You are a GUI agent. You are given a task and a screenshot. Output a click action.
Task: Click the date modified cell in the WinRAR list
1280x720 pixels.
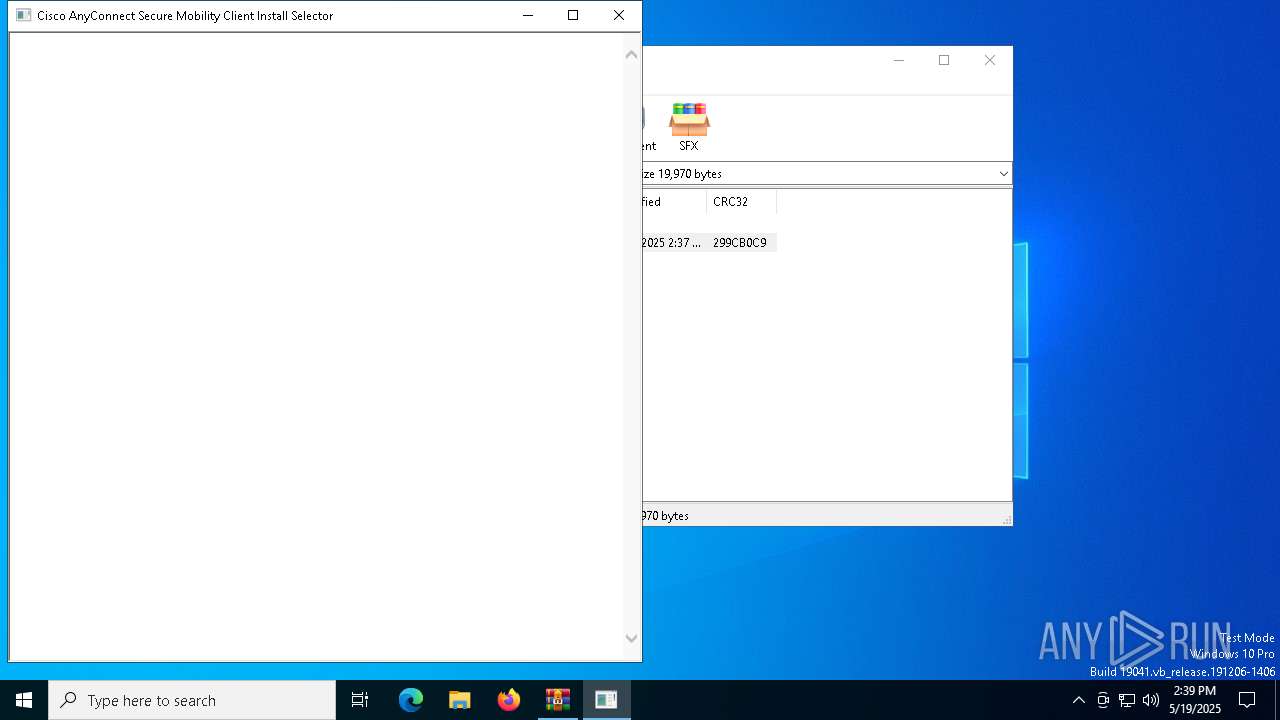(672, 243)
